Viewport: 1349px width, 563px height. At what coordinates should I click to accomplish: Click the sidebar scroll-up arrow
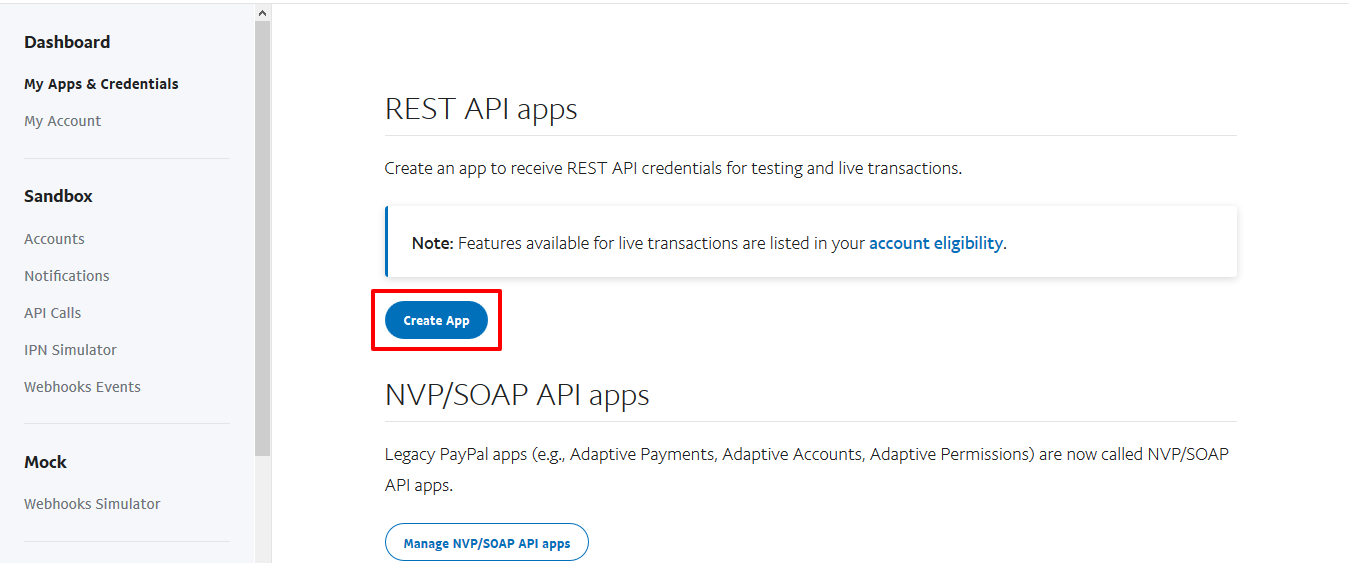[x=262, y=13]
